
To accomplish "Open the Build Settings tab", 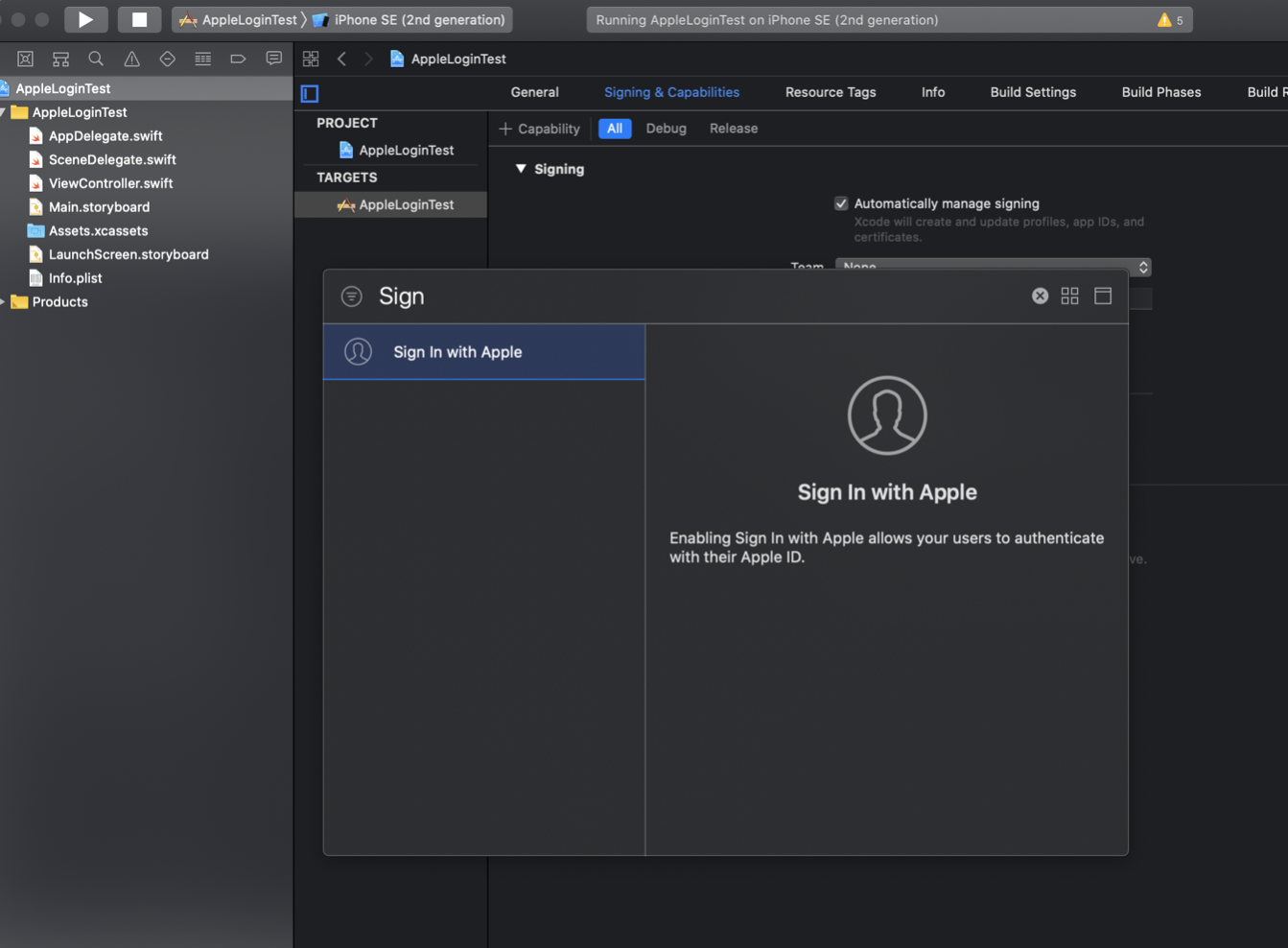I will tap(1033, 92).
